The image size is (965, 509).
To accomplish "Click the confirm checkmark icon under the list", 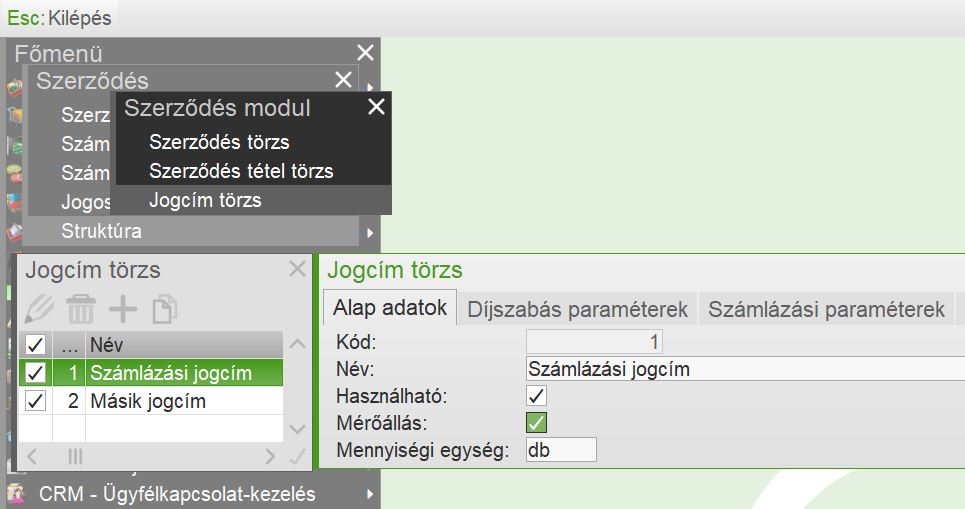I will tap(297, 457).
